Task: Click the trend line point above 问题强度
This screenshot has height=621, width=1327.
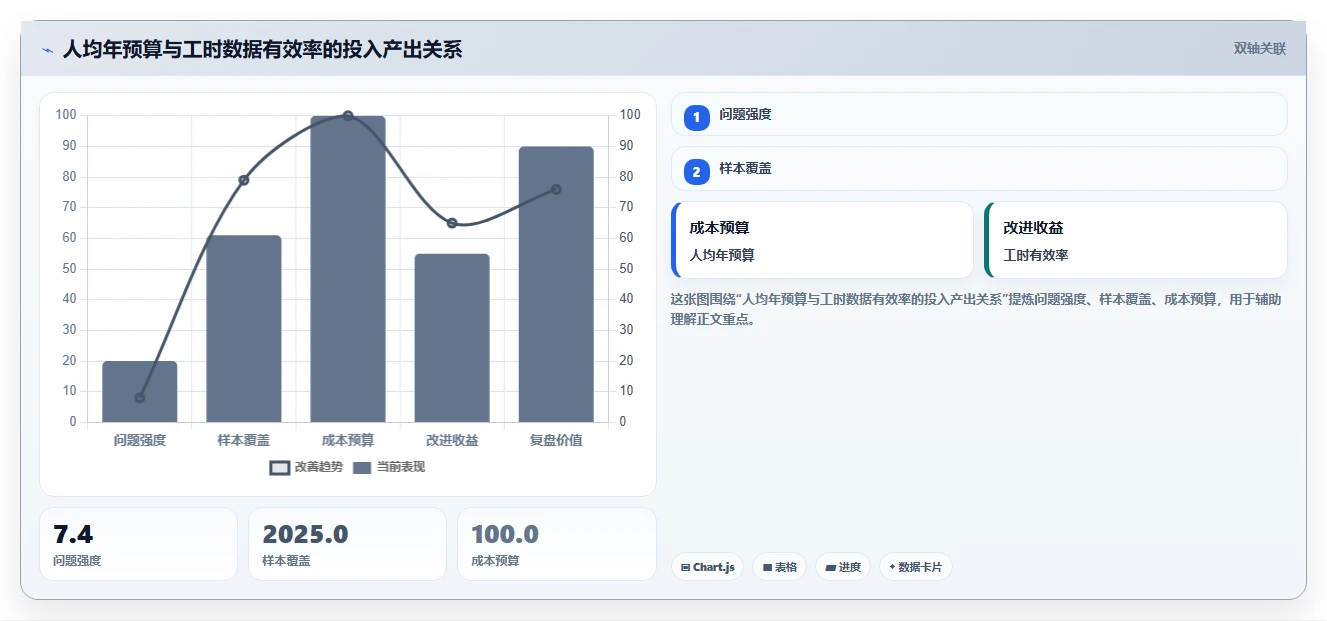Action: pyautogui.click(x=140, y=398)
